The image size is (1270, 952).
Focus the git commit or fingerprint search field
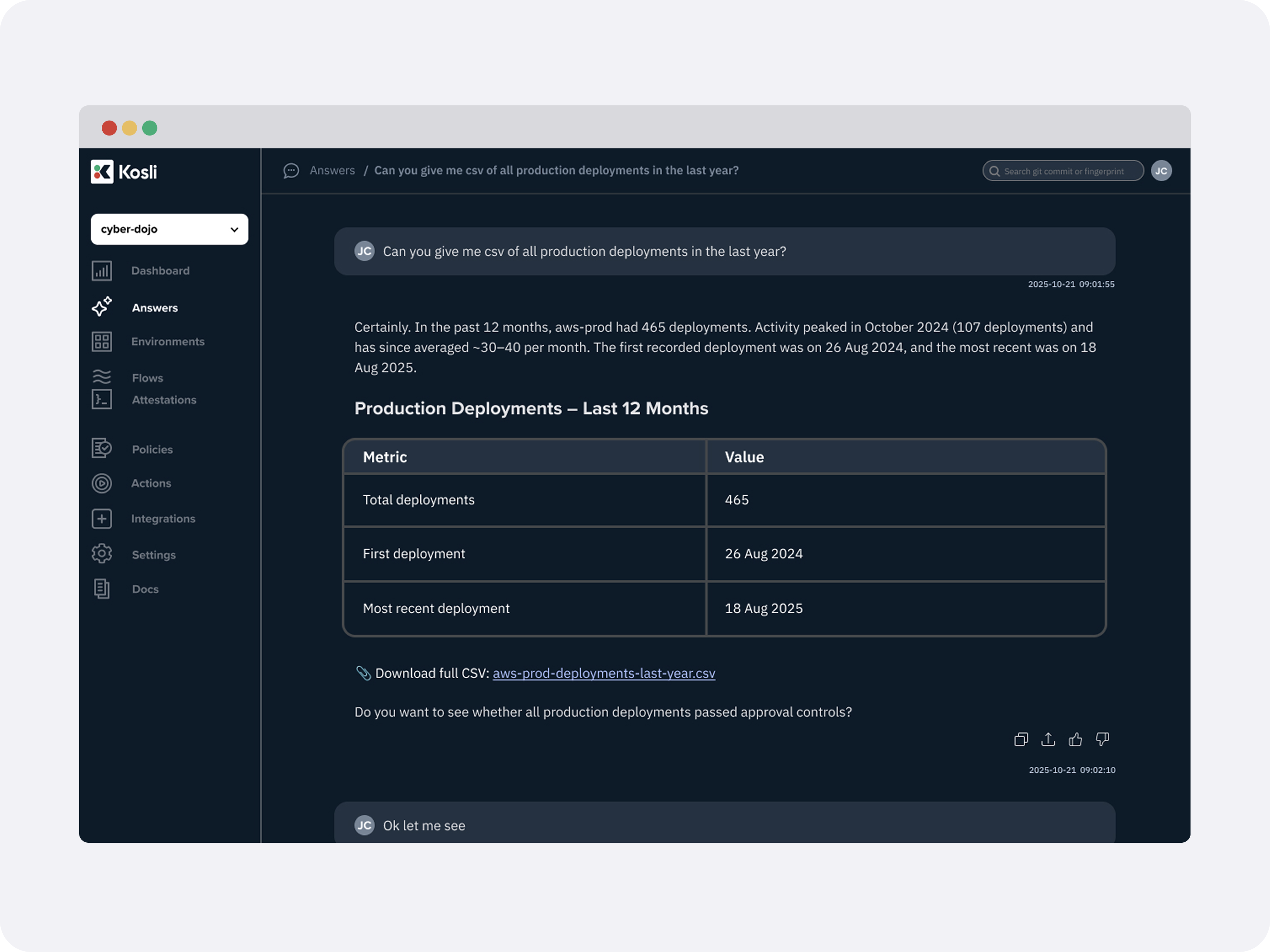[x=1063, y=172]
